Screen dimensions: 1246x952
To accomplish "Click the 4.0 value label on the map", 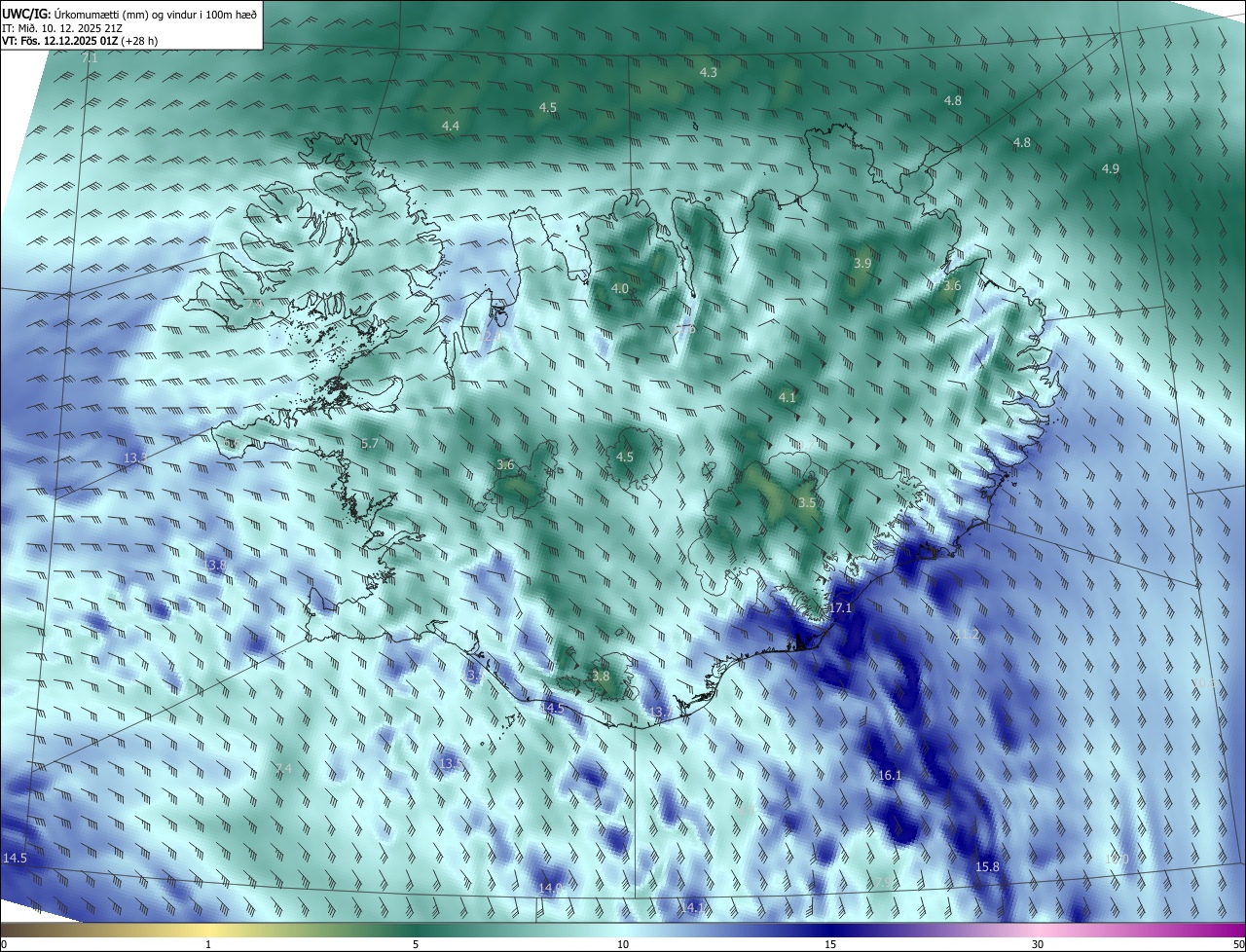I will point(620,289).
